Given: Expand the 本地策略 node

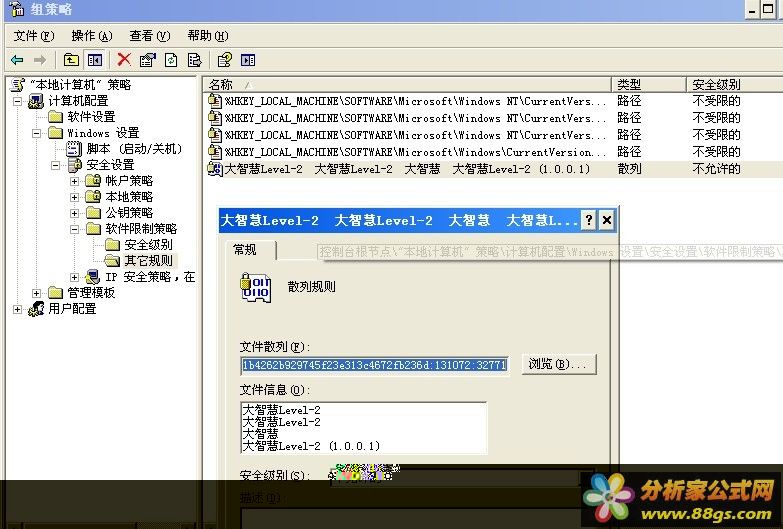Looking at the screenshot, I should (x=74, y=197).
